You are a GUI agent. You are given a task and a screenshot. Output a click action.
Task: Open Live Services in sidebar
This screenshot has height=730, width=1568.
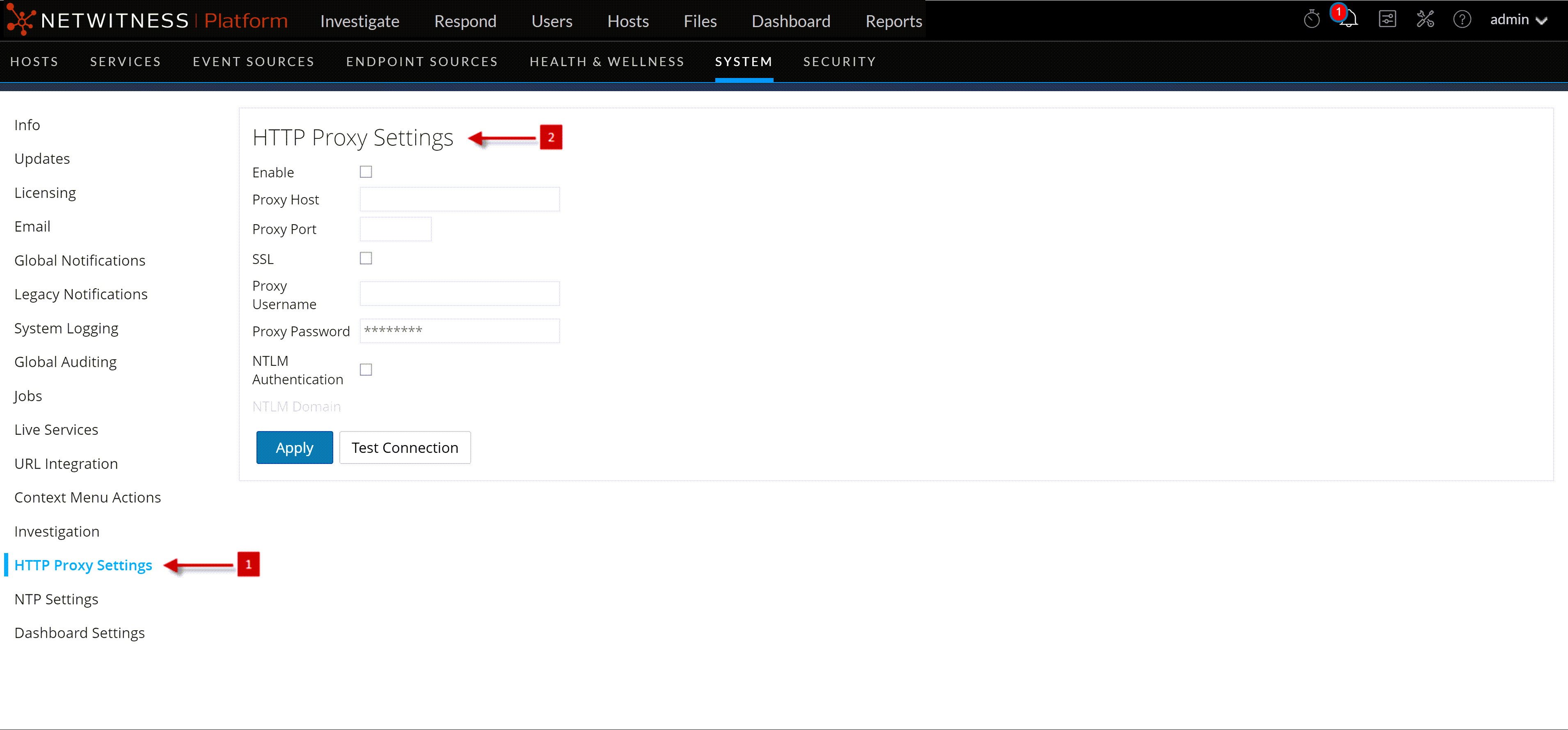click(56, 430)
